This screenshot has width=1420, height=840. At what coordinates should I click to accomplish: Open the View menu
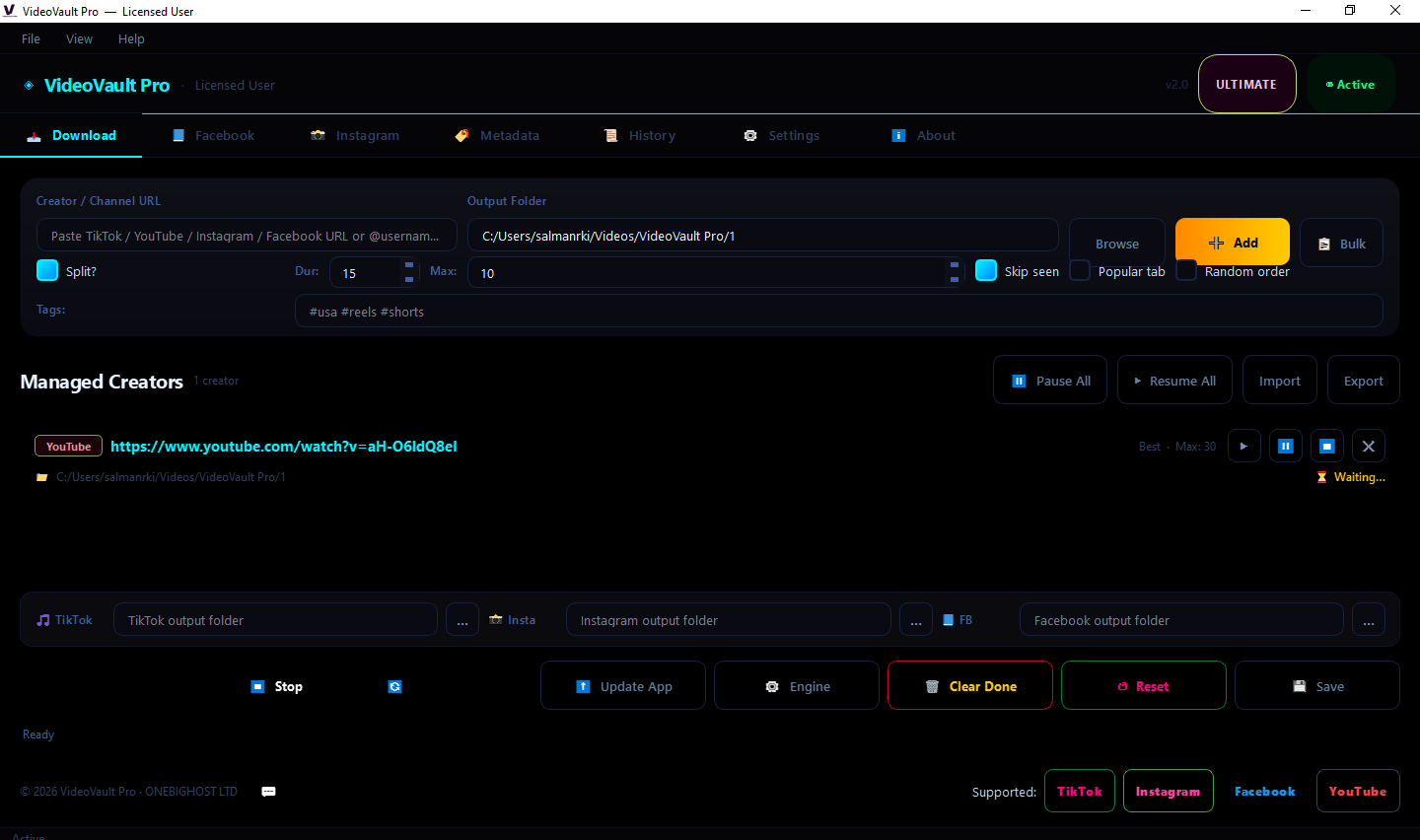coord(80,39)
